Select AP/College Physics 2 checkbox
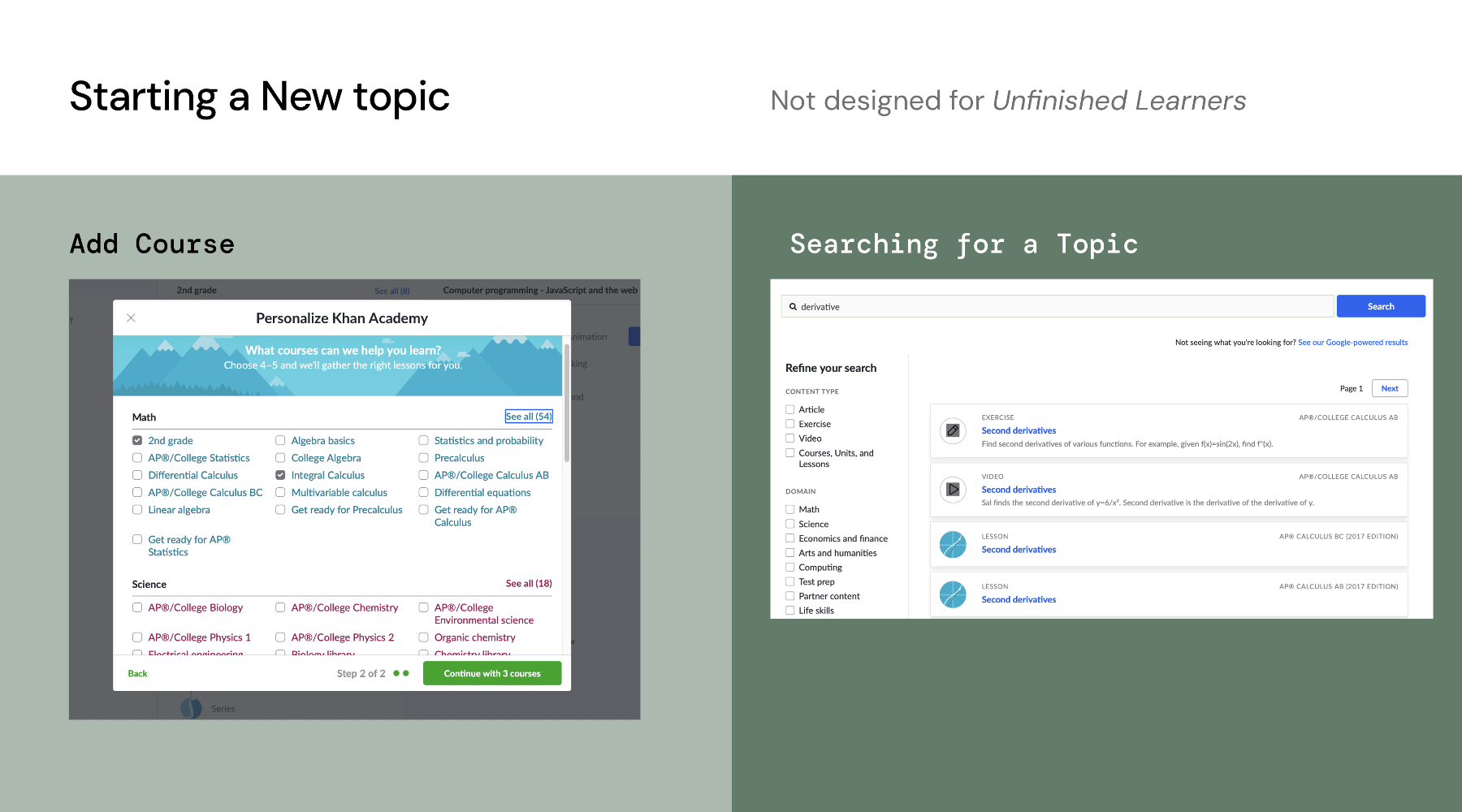1462x812 pixels. click(x=280, y=637)
